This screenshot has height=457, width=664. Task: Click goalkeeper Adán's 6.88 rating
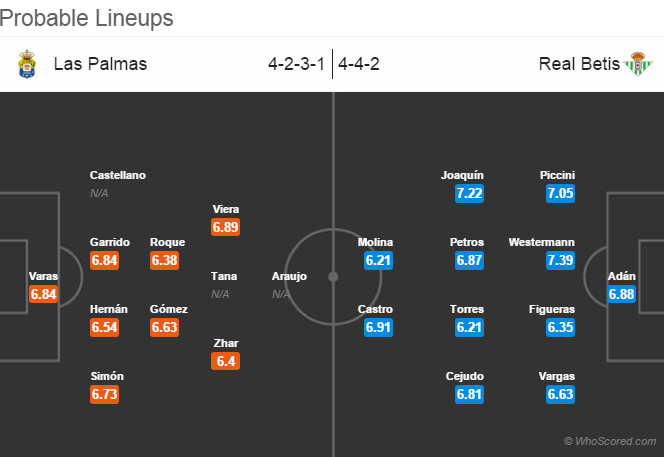click(x=621, y=294)
